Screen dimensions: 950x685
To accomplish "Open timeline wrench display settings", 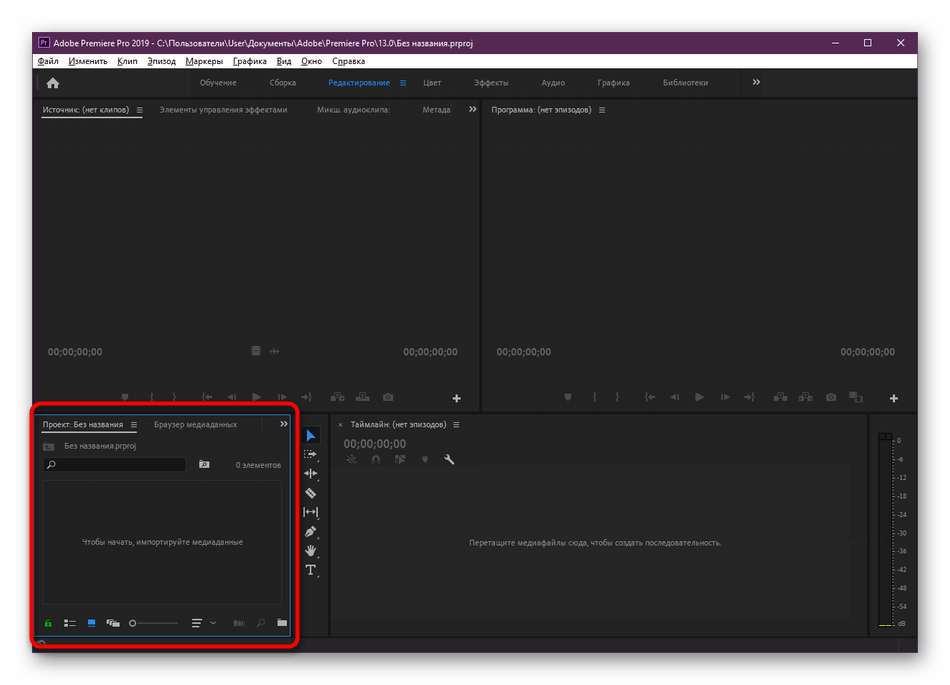I will coord(449,460).
